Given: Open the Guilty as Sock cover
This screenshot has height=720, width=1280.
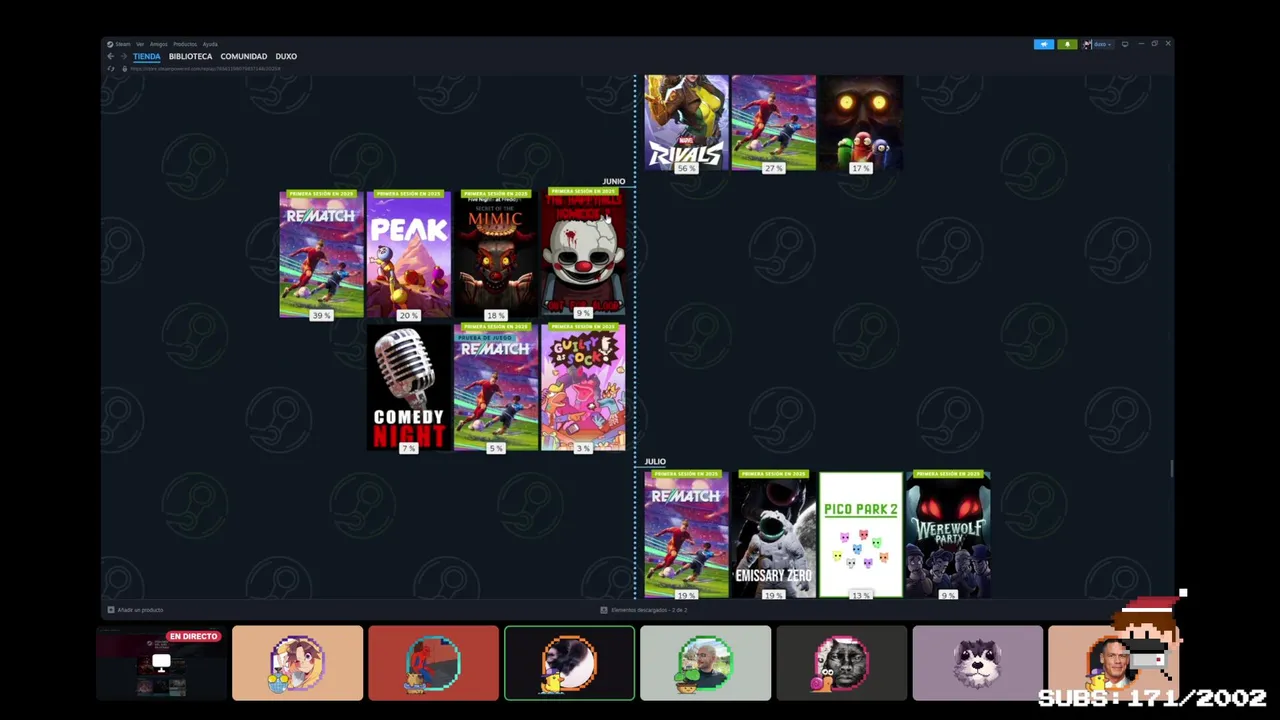Looking at the screenshot, I should click(583, 387).
